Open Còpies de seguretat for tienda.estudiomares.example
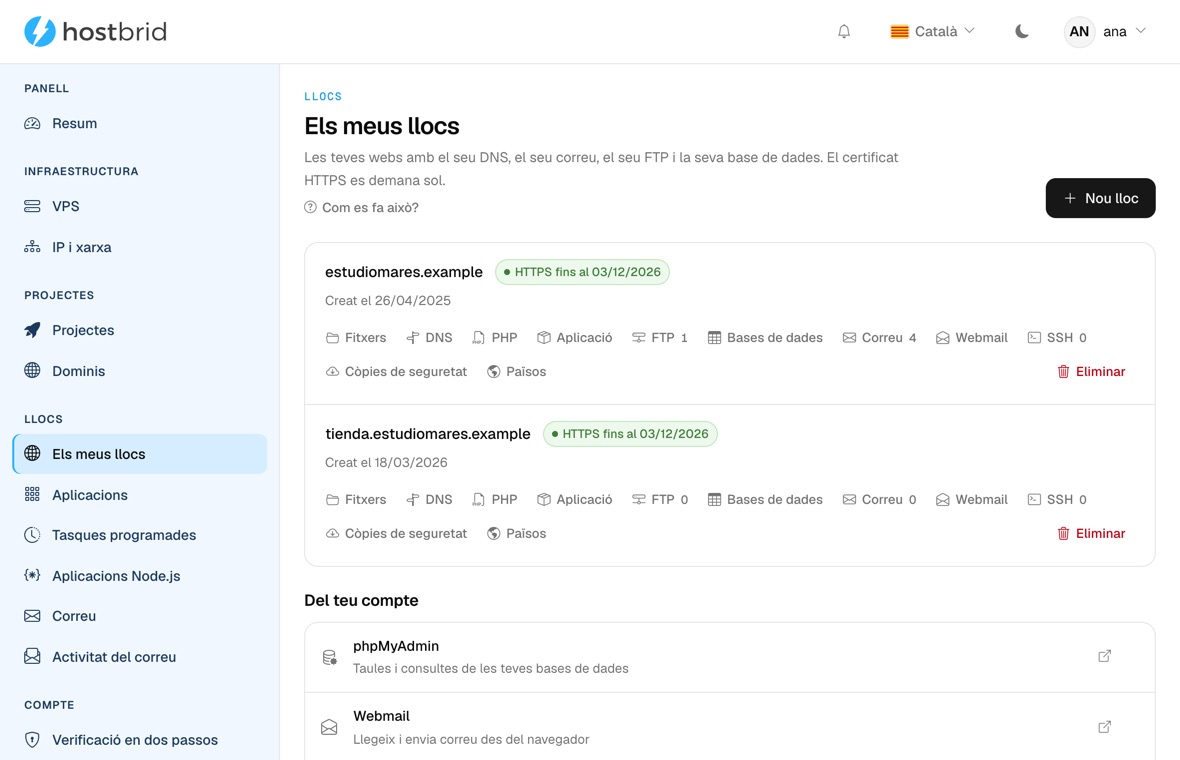1180x760 pixels. 396,534
